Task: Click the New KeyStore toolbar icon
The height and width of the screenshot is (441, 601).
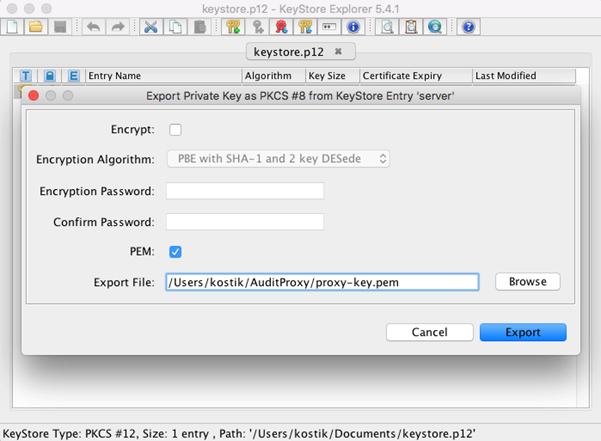Action: (x=12, y=27)
